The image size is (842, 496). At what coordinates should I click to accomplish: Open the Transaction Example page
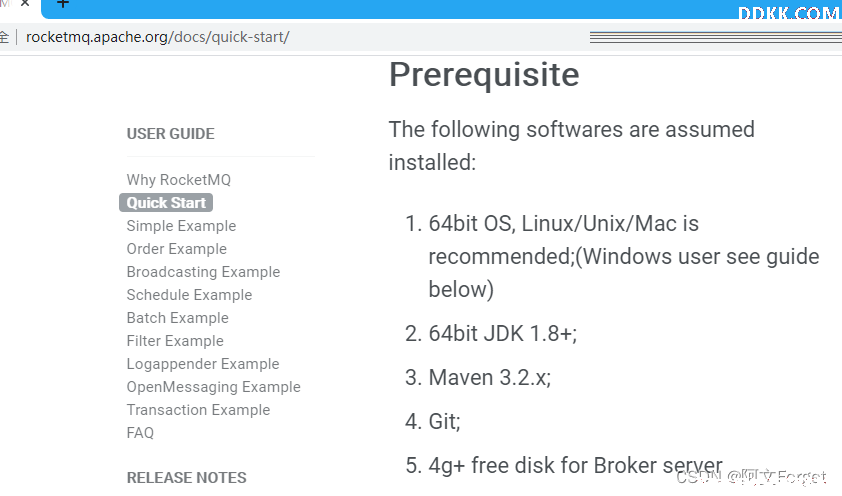pyautogui.click(x=198, y=410)
